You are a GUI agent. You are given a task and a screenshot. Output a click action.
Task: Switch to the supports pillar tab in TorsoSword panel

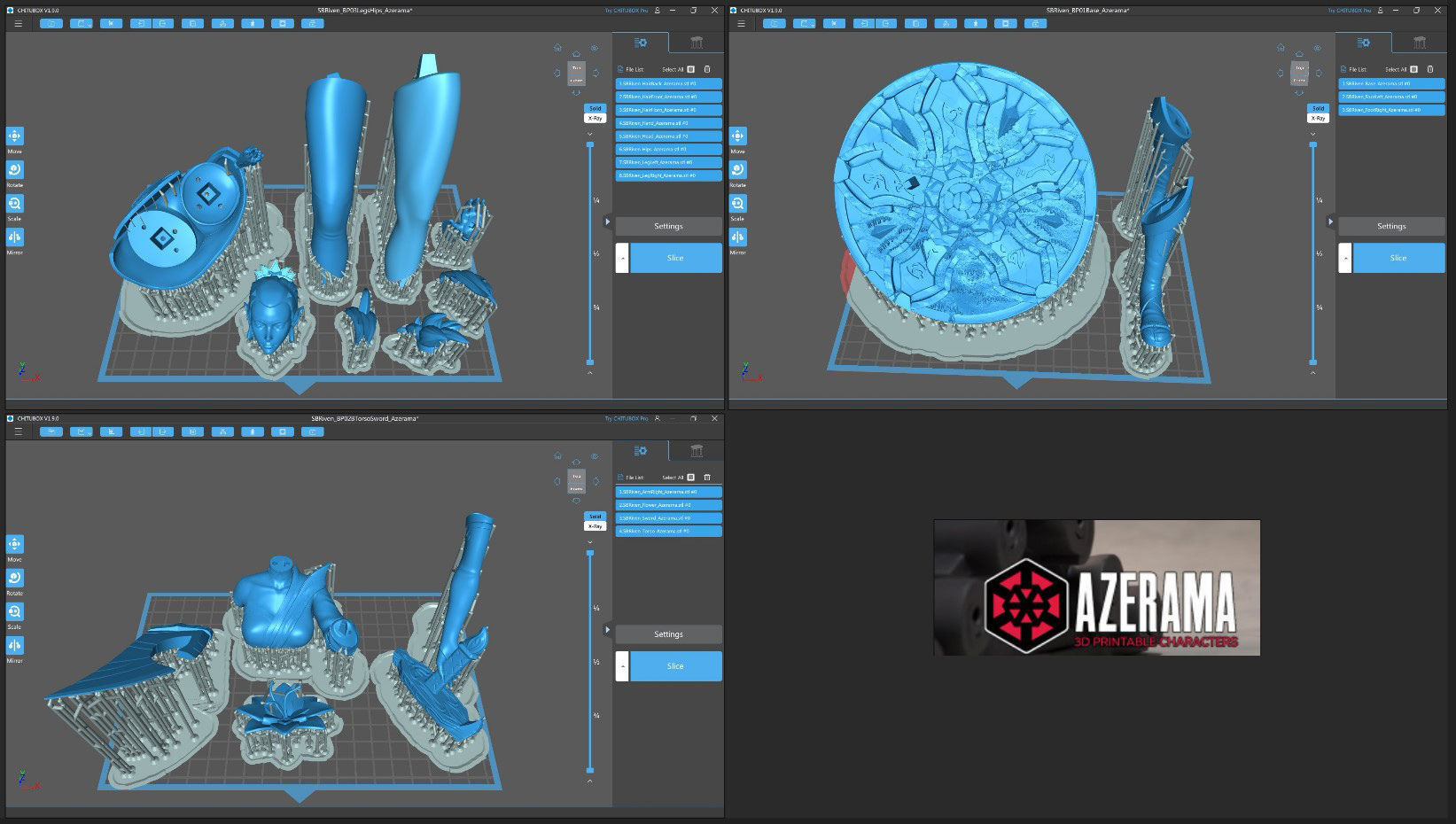point(697,451)
